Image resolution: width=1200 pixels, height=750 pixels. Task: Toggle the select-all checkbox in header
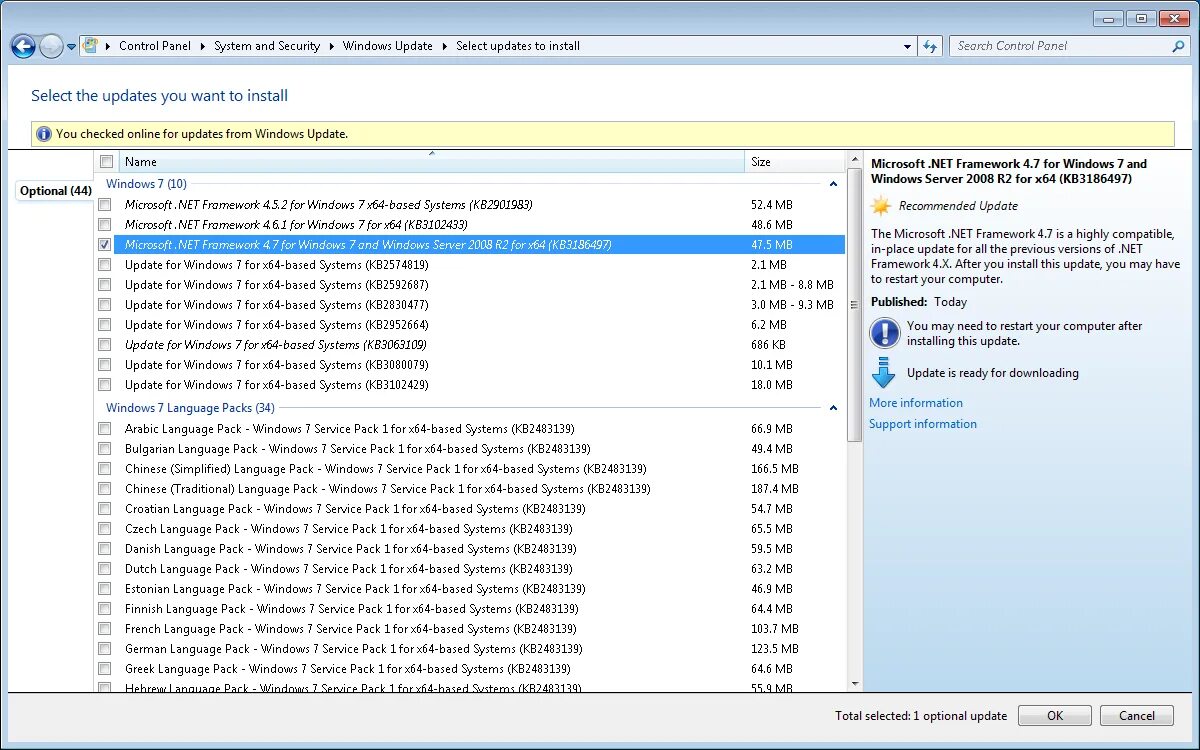pos(107,162)
